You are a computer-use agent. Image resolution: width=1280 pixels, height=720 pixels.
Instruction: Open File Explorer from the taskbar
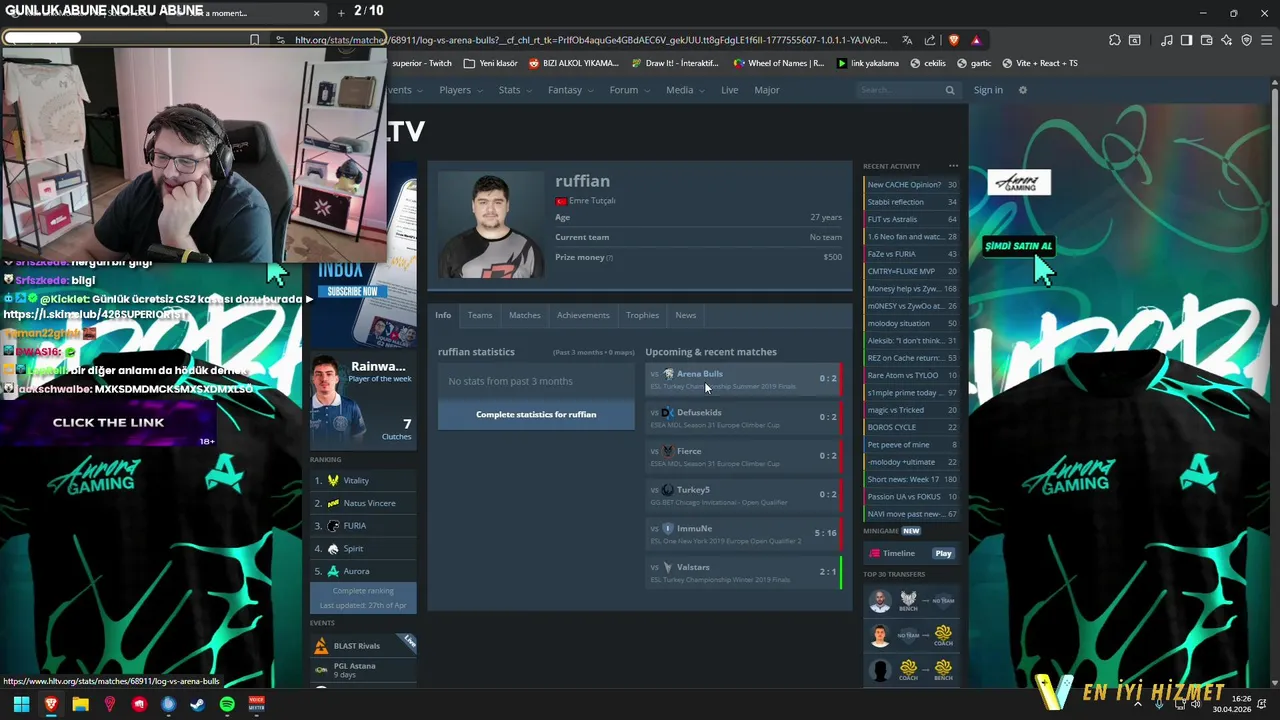click(80, 704)
